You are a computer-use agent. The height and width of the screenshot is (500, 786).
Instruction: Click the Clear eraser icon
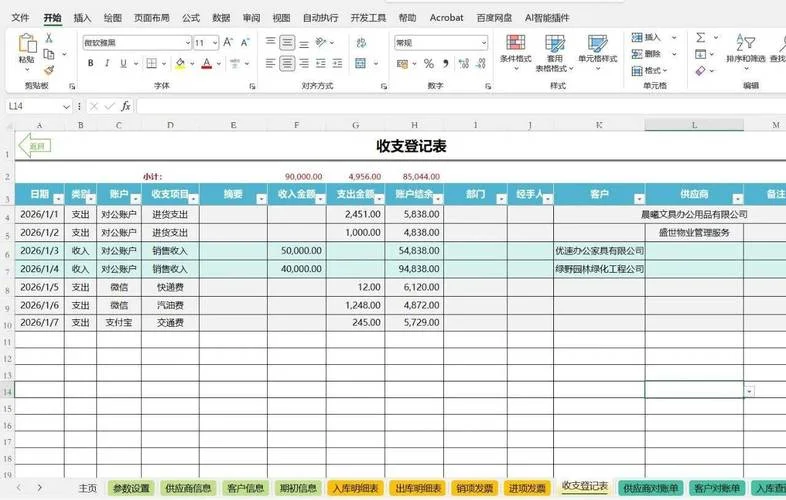[701, 71]
